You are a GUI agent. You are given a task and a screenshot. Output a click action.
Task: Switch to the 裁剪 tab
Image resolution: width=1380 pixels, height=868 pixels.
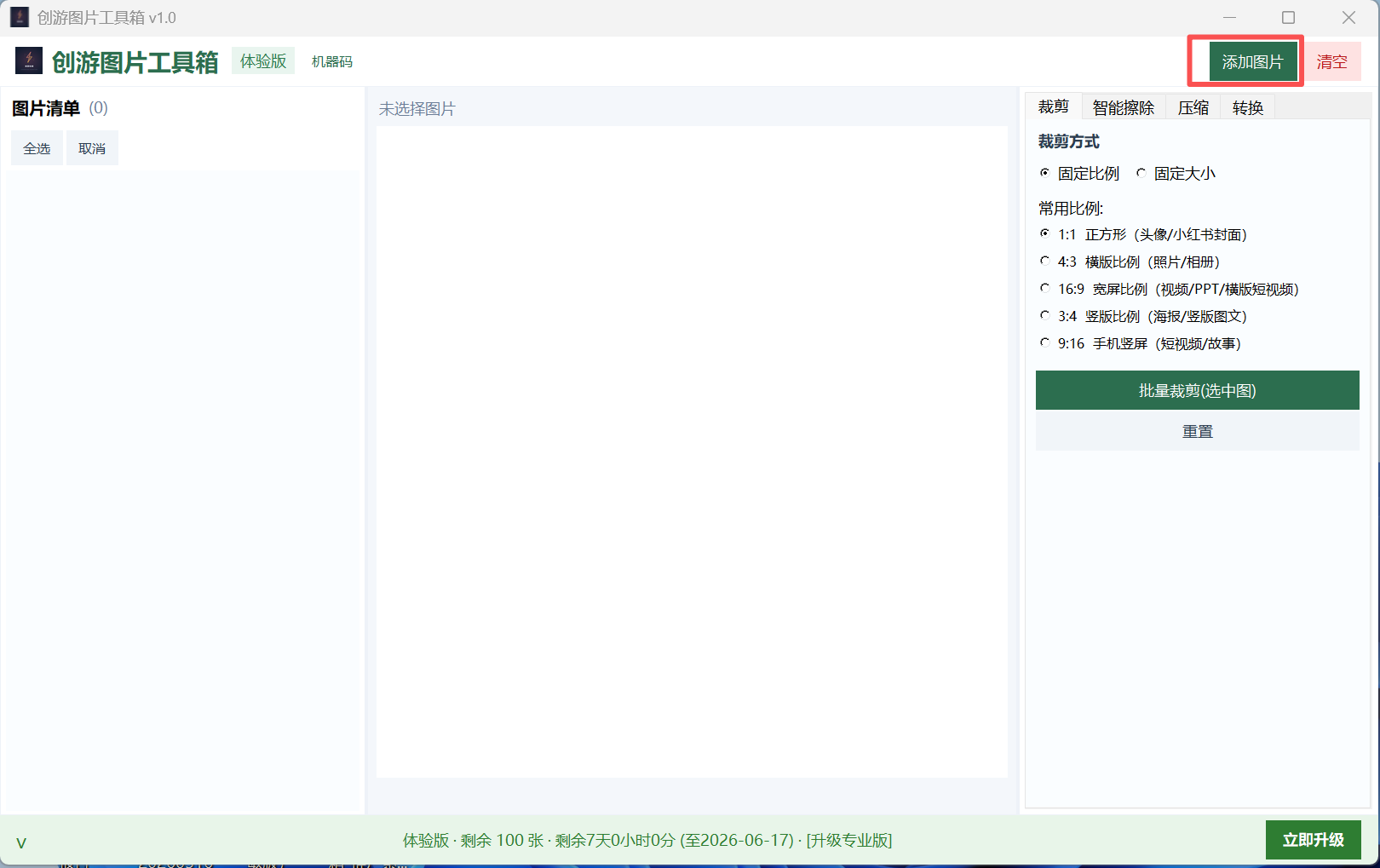1054,106
